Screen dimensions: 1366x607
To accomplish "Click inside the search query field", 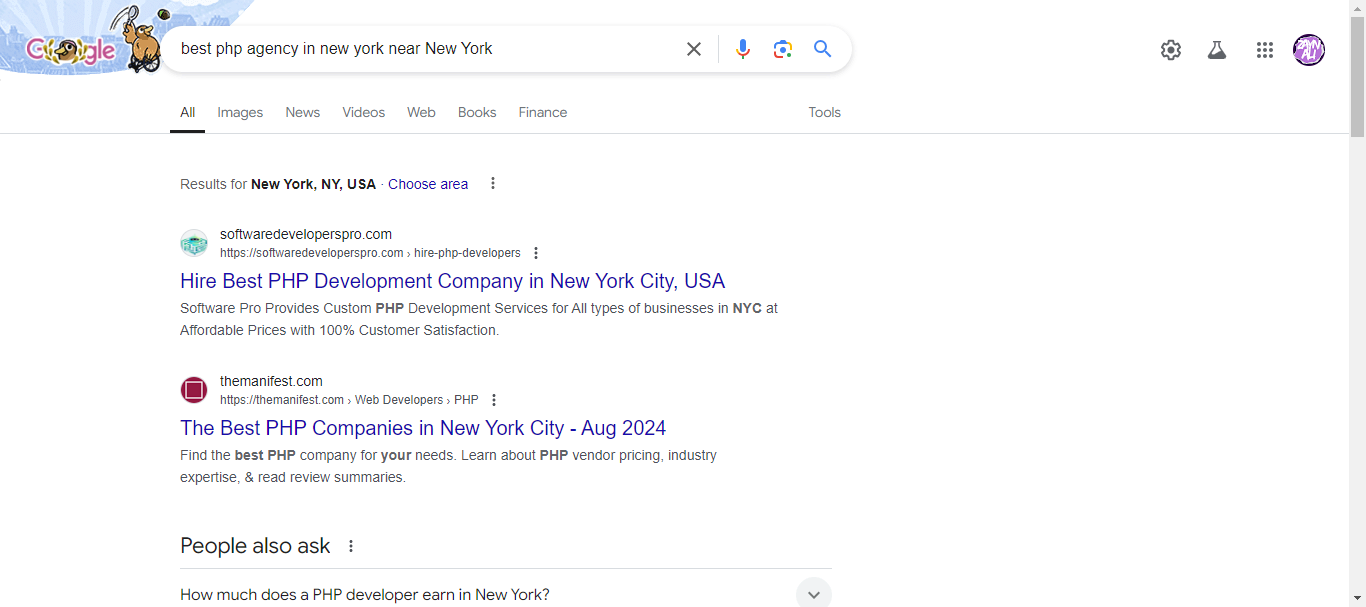I will pos(420,49).
